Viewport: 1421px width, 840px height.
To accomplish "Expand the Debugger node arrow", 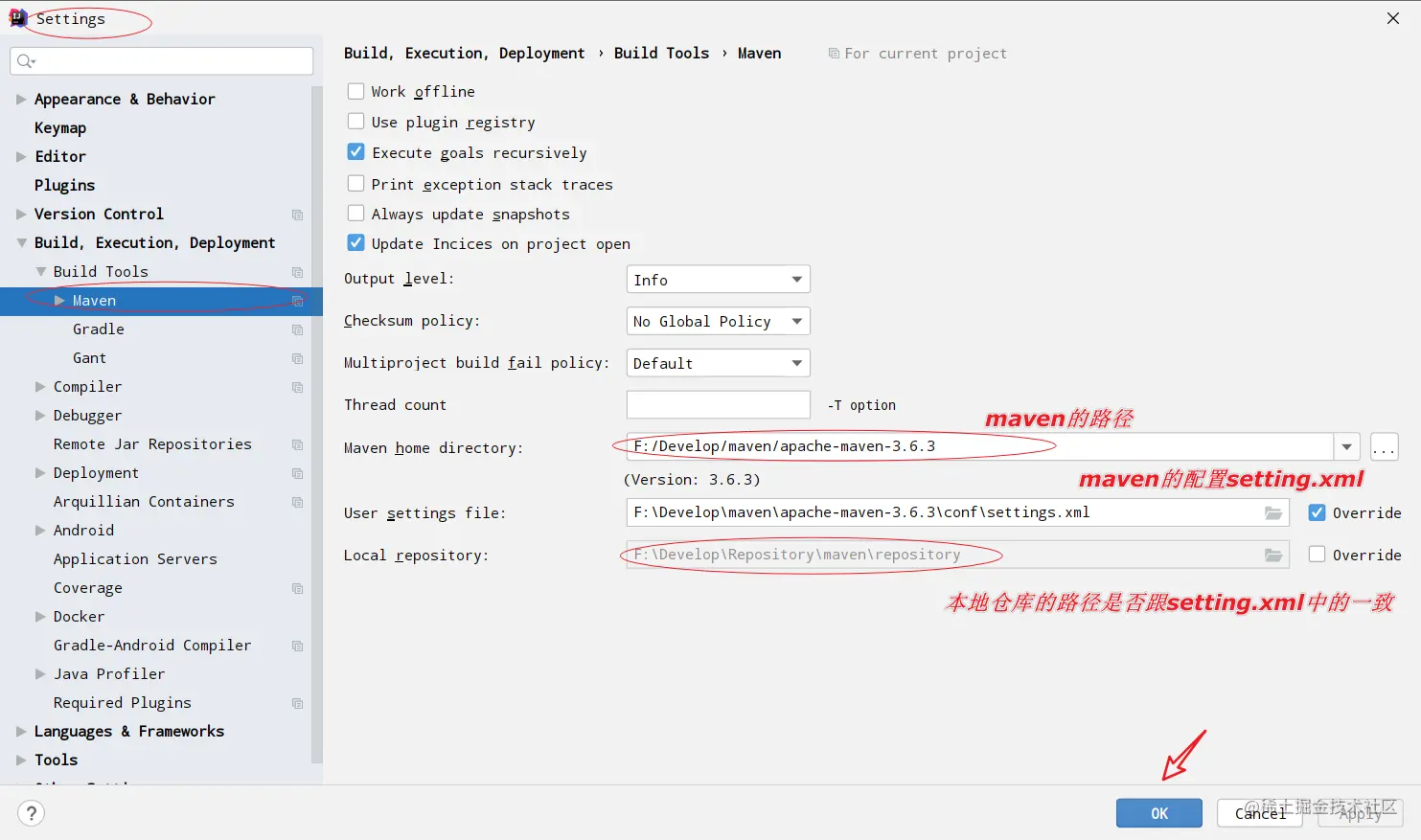I will pos(40,416).
